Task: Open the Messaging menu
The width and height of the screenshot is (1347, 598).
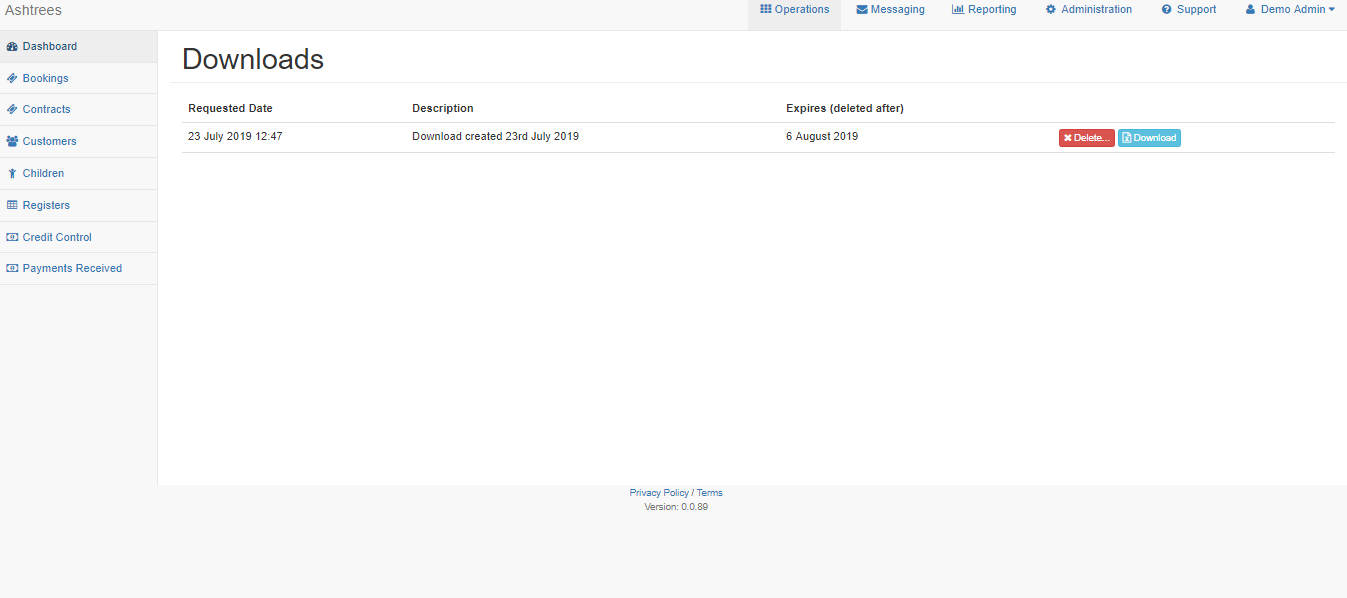Action: [891, 10]
